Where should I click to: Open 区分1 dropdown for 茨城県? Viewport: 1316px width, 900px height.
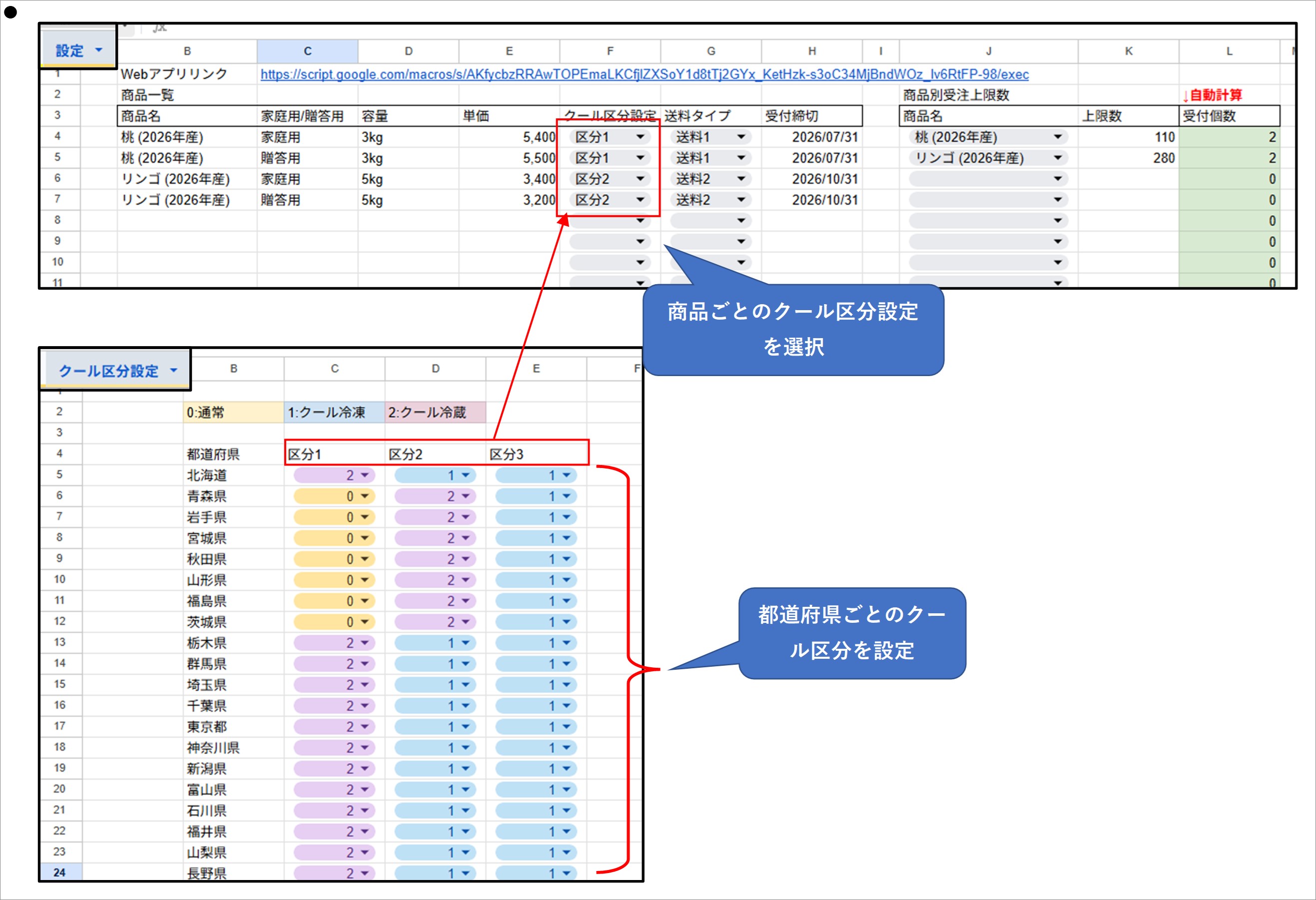click(334, 622)
